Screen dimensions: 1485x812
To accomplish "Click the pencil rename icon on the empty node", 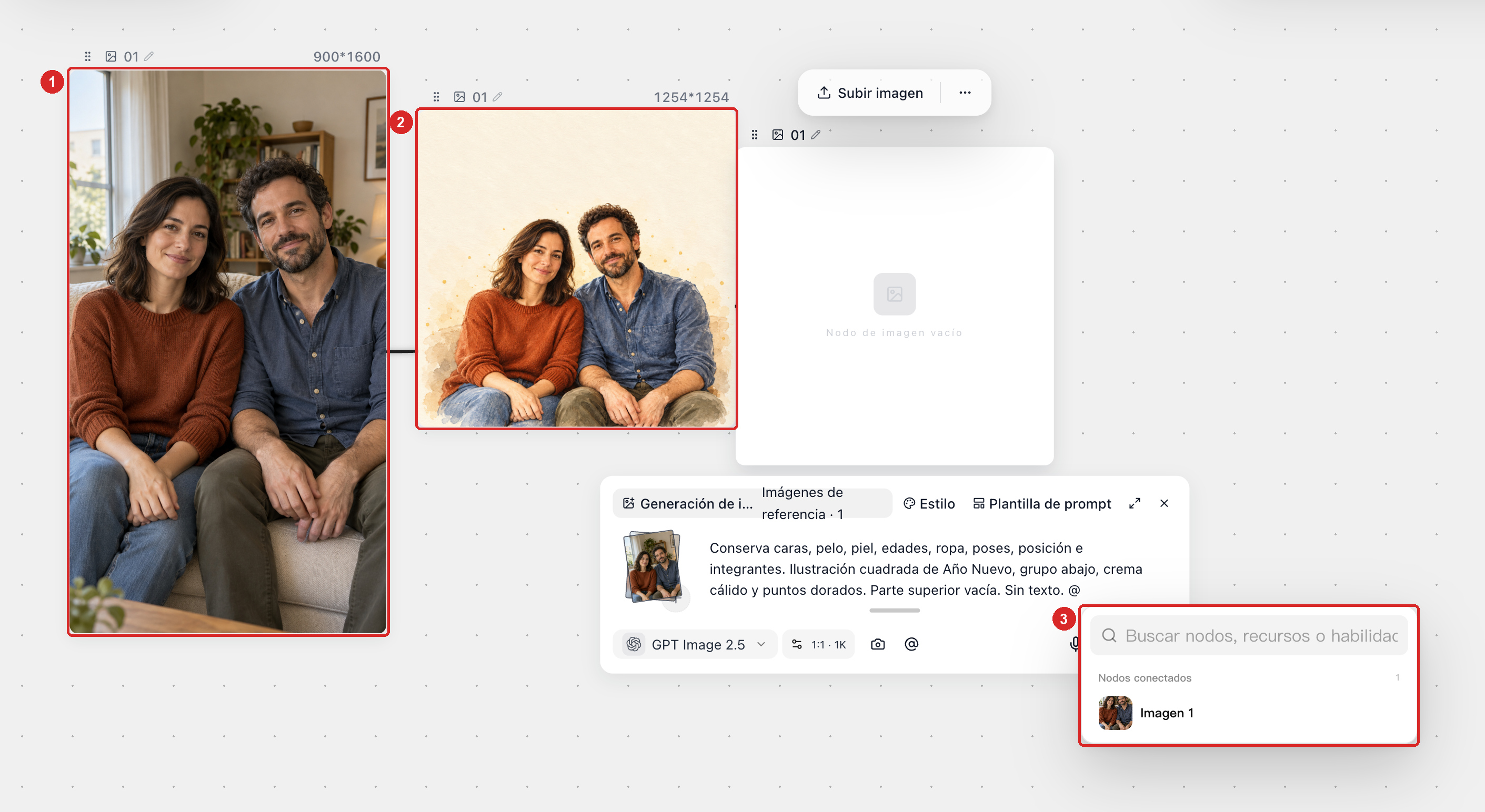I will point(816,135).
